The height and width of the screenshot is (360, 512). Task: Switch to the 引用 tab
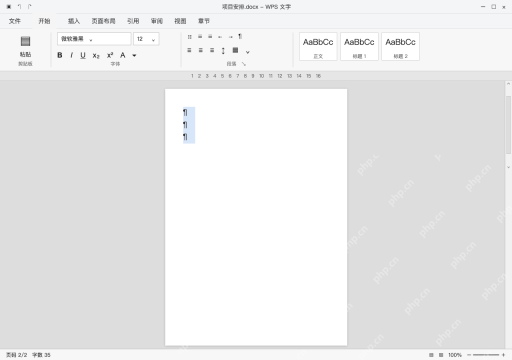click(133, 21)
